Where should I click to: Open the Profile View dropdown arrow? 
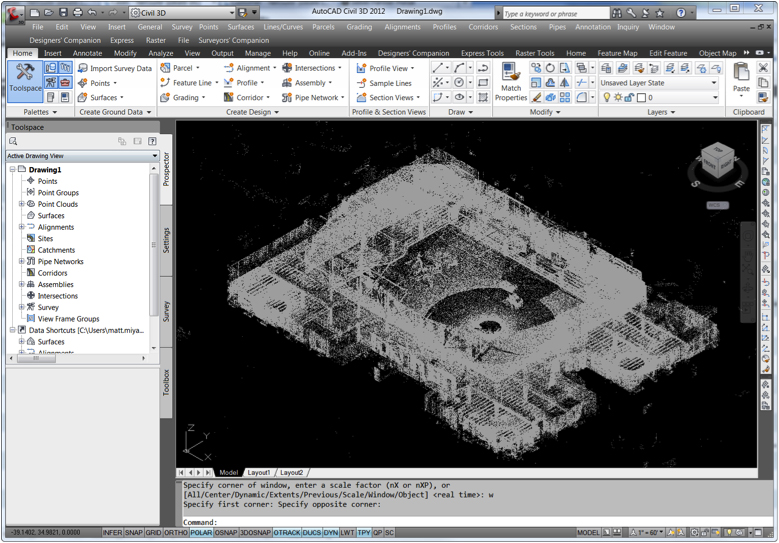point(412,69)
